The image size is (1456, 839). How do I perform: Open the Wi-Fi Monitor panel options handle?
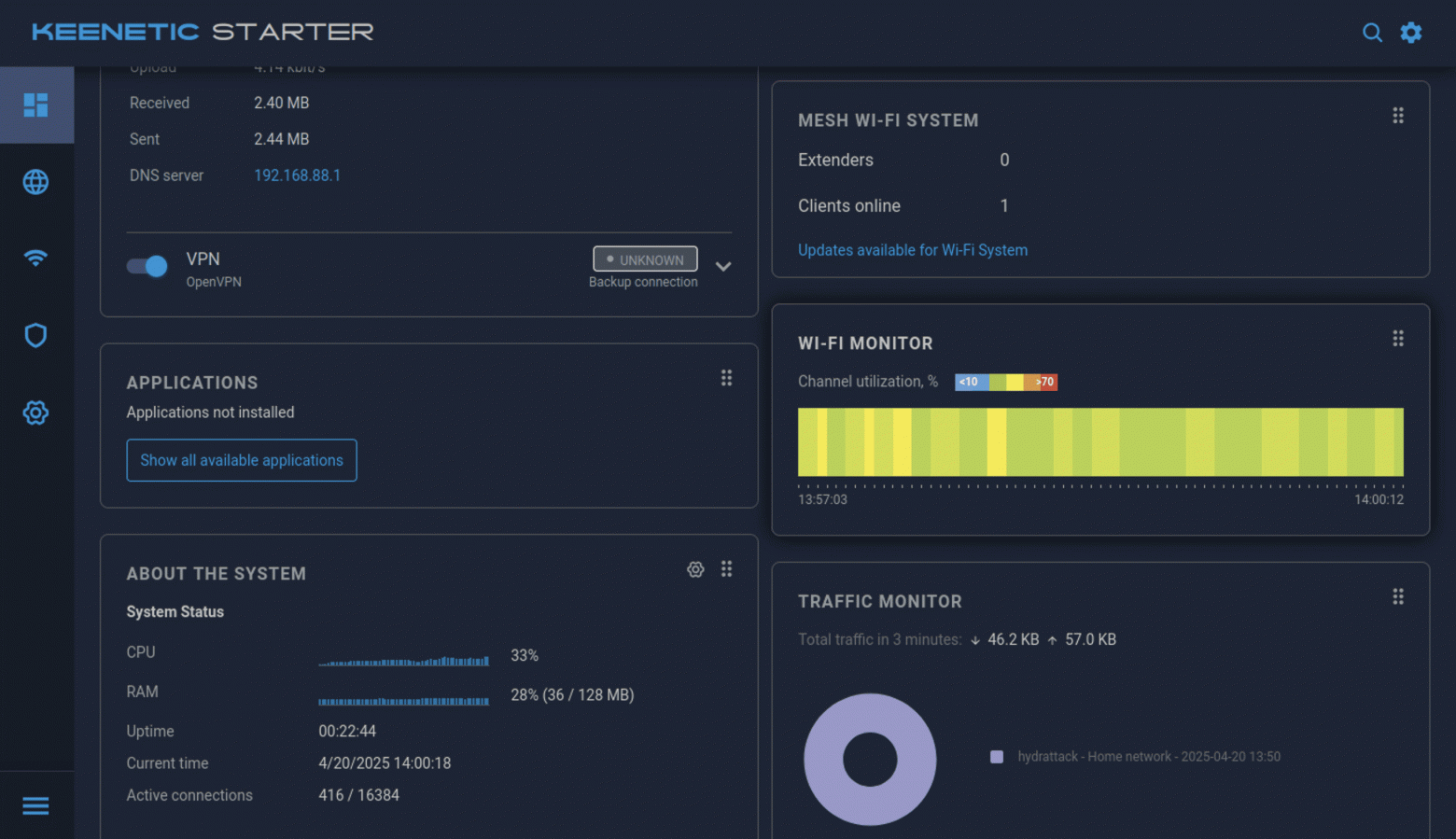1398,339
